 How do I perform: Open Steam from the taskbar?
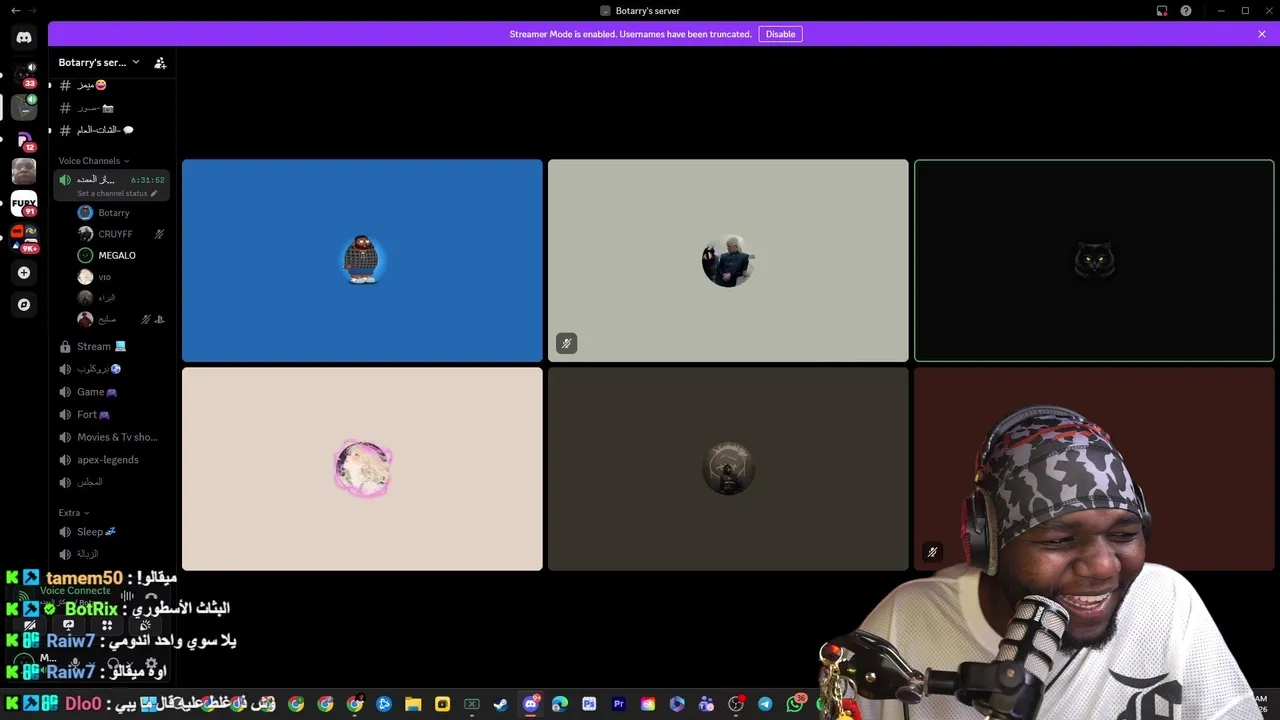coord(501,705)
